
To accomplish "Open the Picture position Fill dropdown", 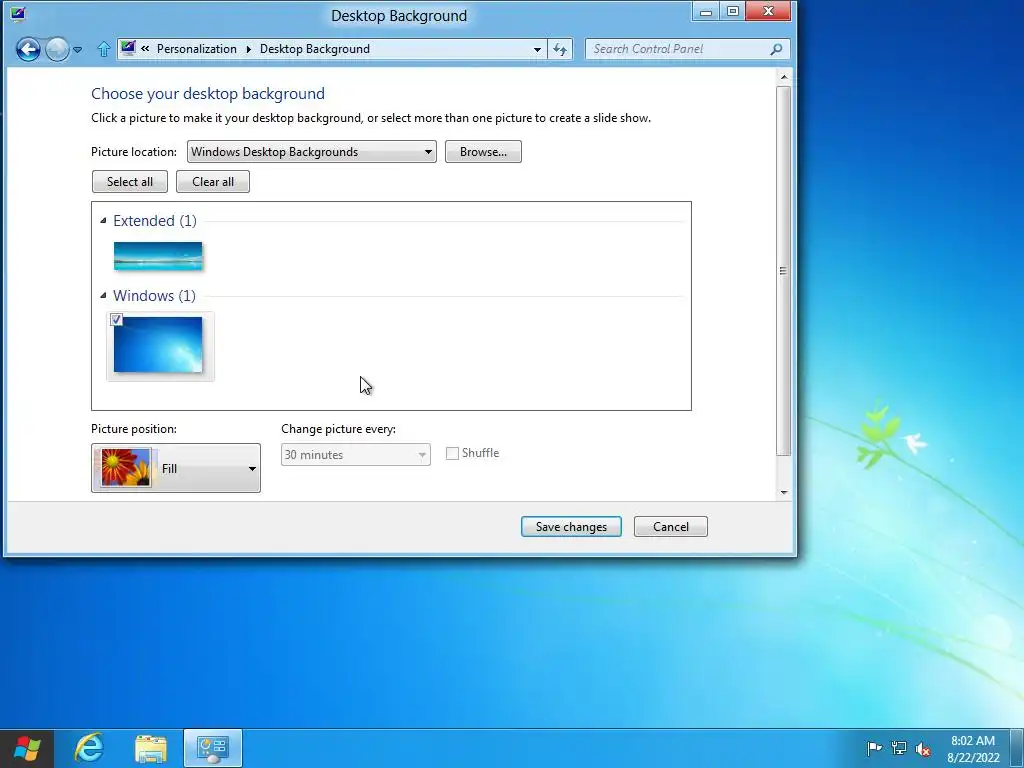I will click(x=176, y=468).
